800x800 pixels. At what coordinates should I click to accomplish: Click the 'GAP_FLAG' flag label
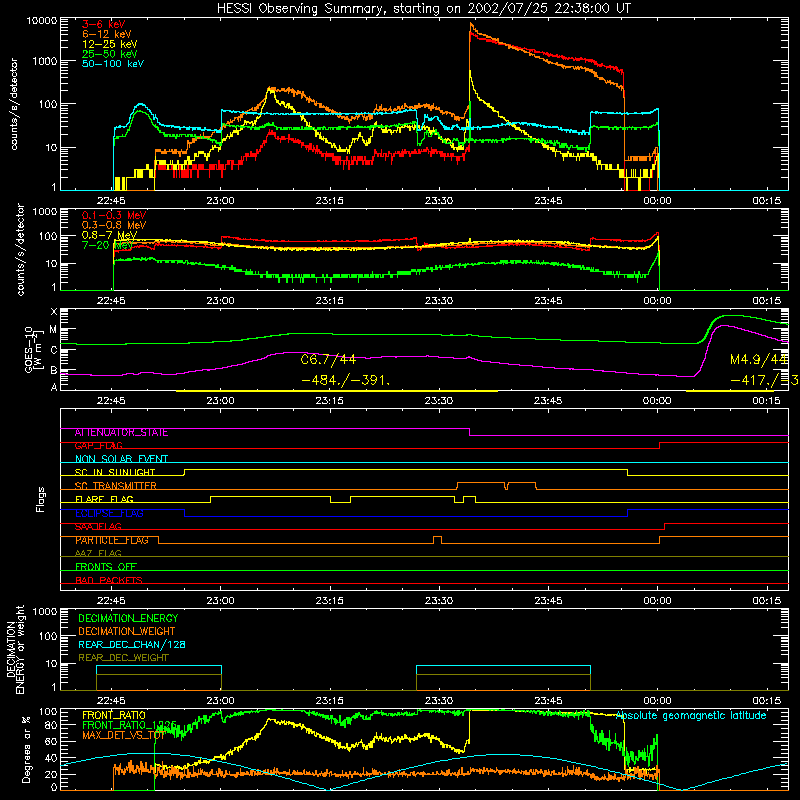point(98,446)
